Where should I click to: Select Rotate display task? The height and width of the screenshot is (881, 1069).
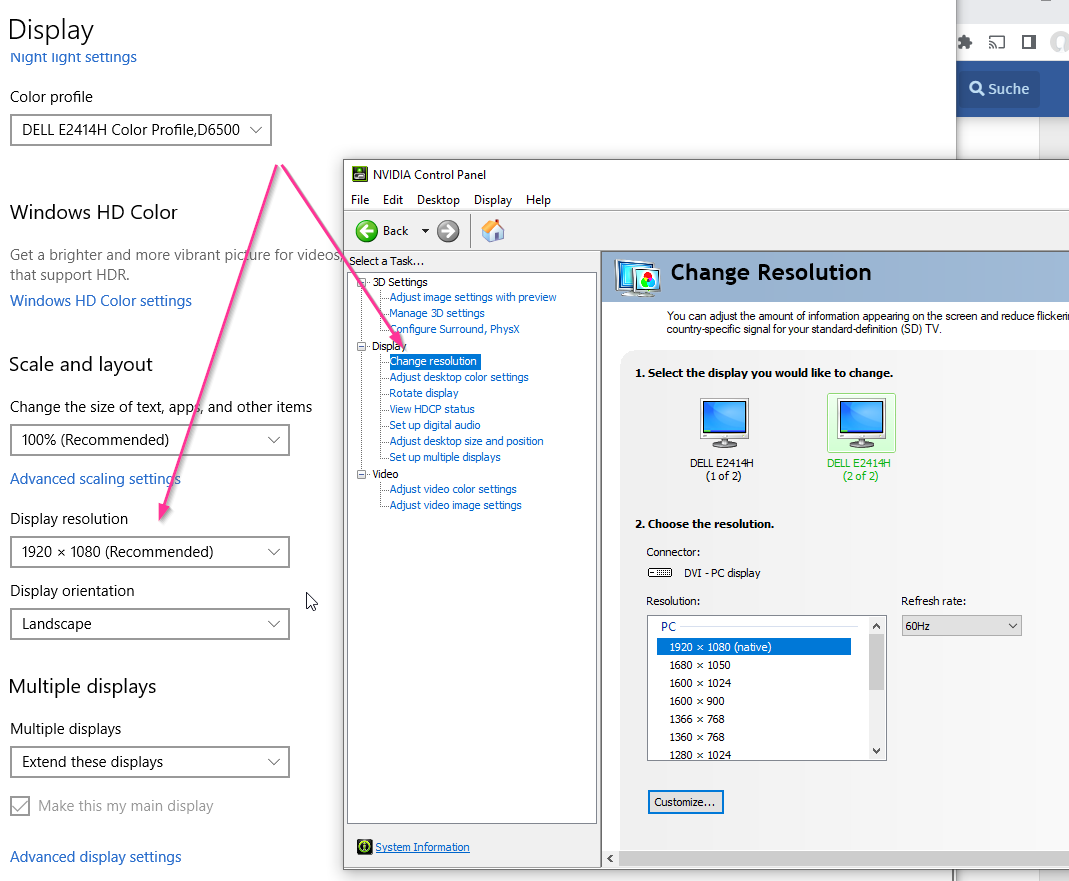point(423,393)
